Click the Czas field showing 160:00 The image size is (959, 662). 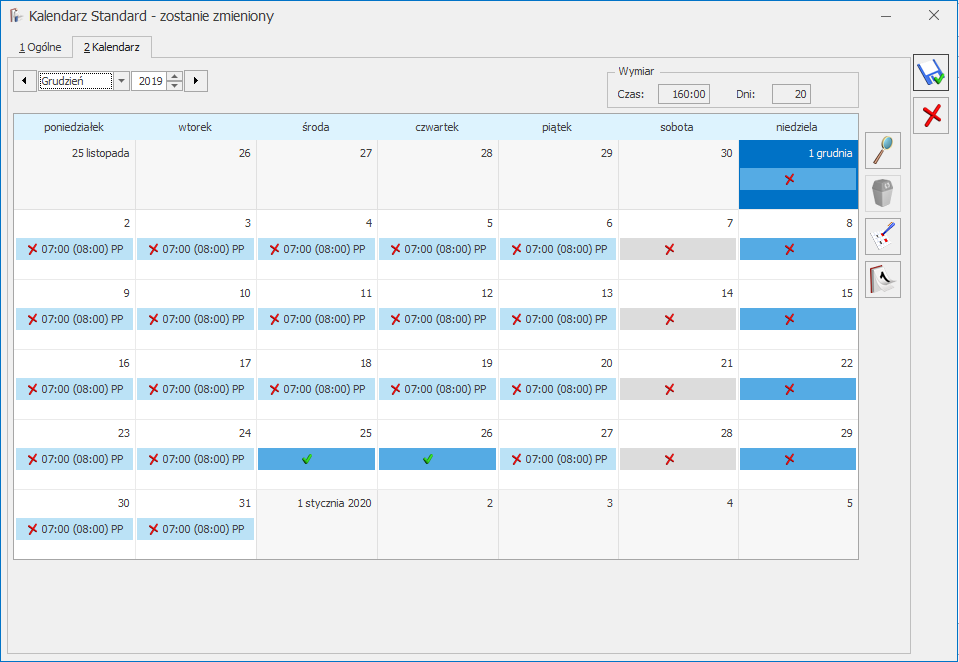click(684, 94)
